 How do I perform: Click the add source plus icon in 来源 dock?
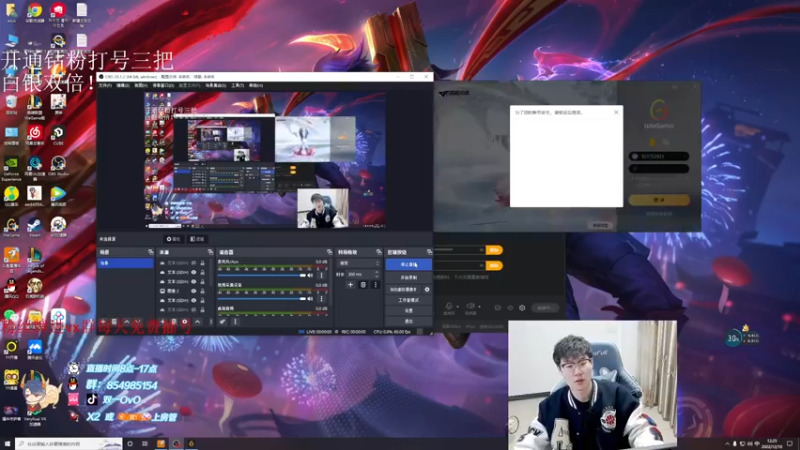(x=163, y=321)
